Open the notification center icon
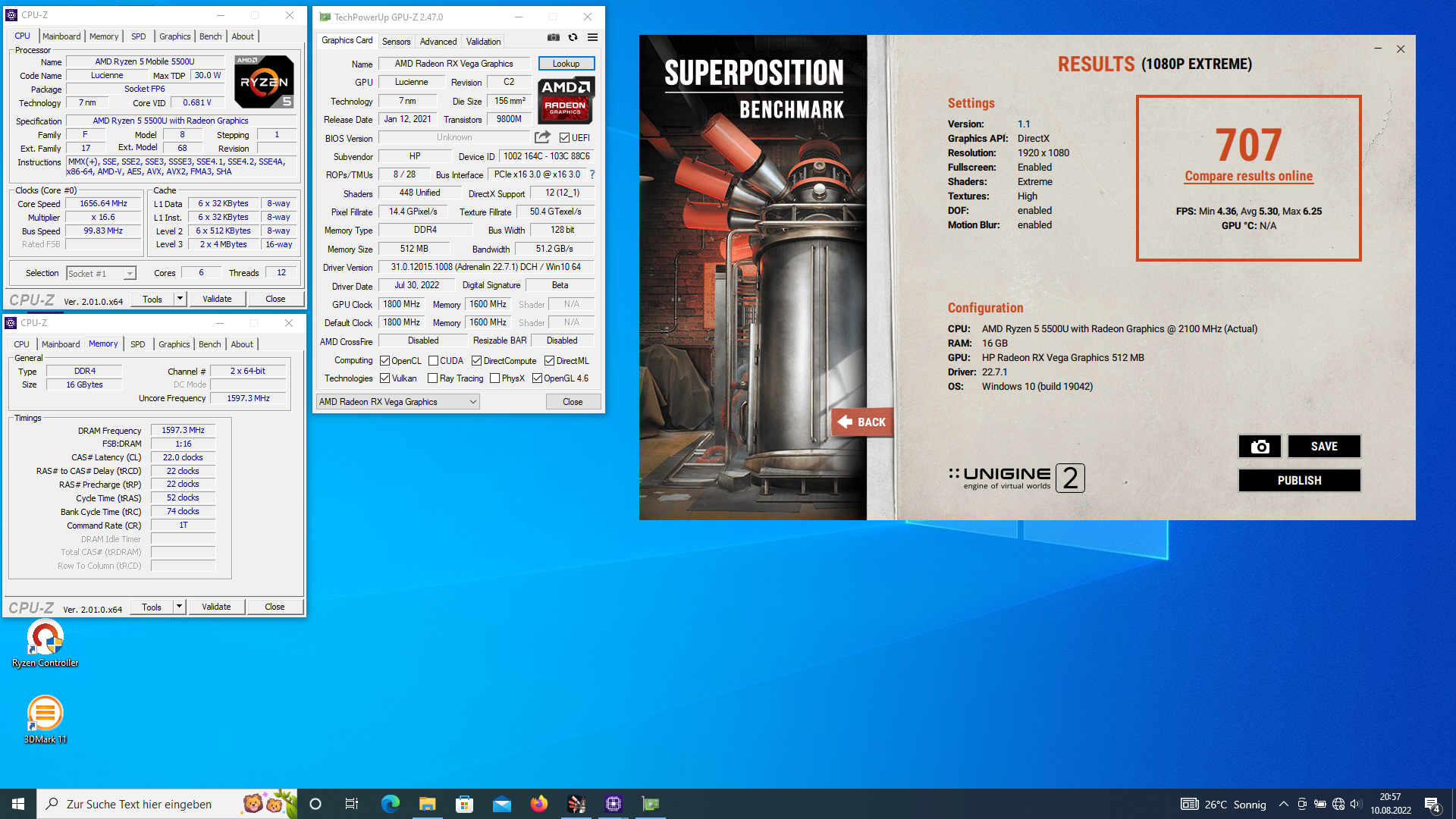 (x=1432, y=804)
